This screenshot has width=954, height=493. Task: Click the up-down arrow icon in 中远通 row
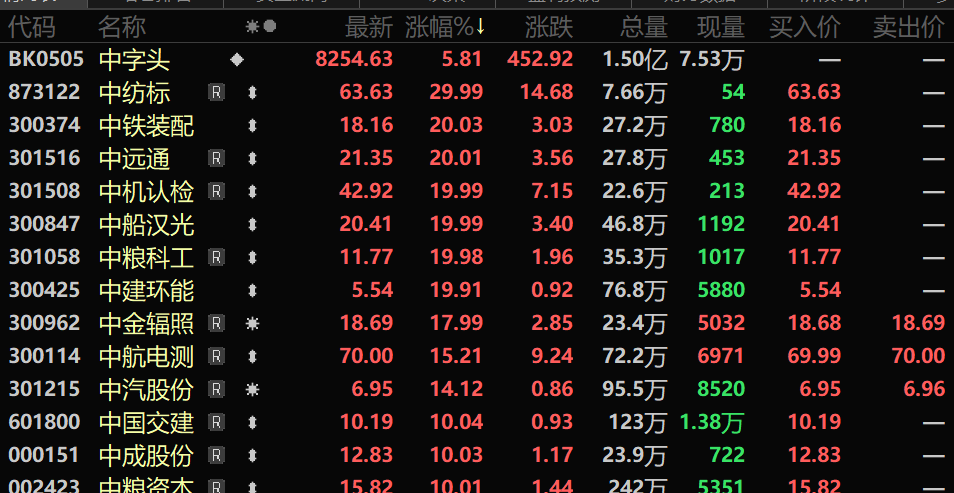pyautogui.click(x=252, y=158)
